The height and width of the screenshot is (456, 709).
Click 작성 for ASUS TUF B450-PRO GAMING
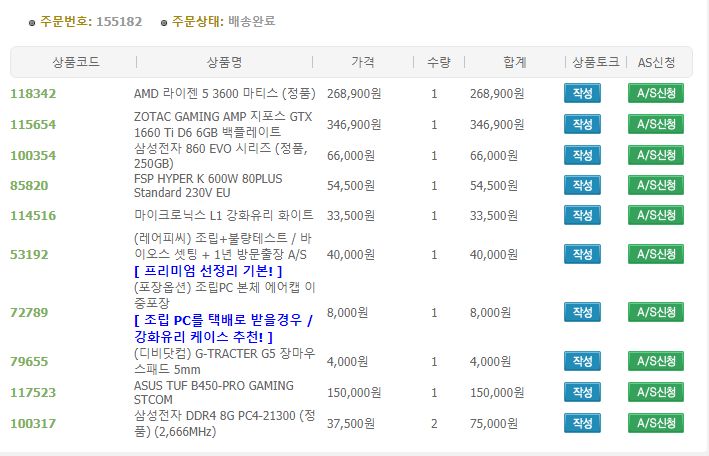[x=582, y=392]
